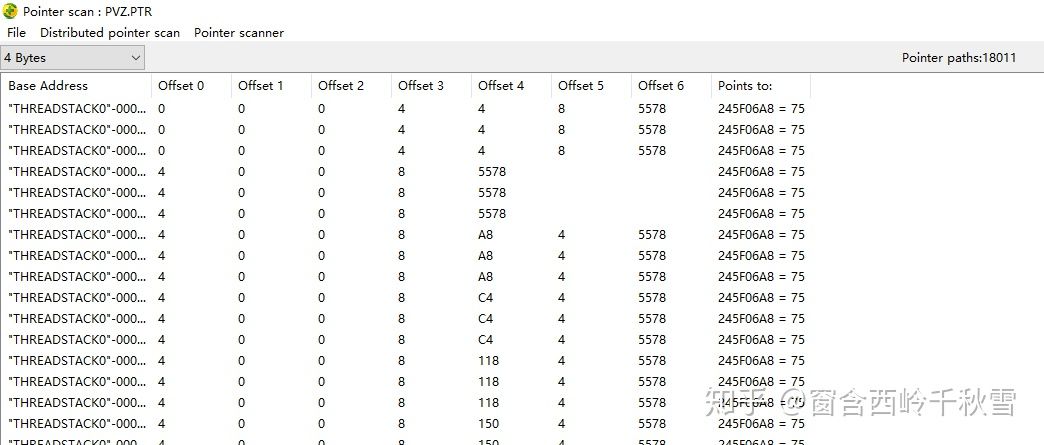Screen dimensions: 1044x445
Task: Select the first row with Offset 4 value 118
Action: [406, 360]
